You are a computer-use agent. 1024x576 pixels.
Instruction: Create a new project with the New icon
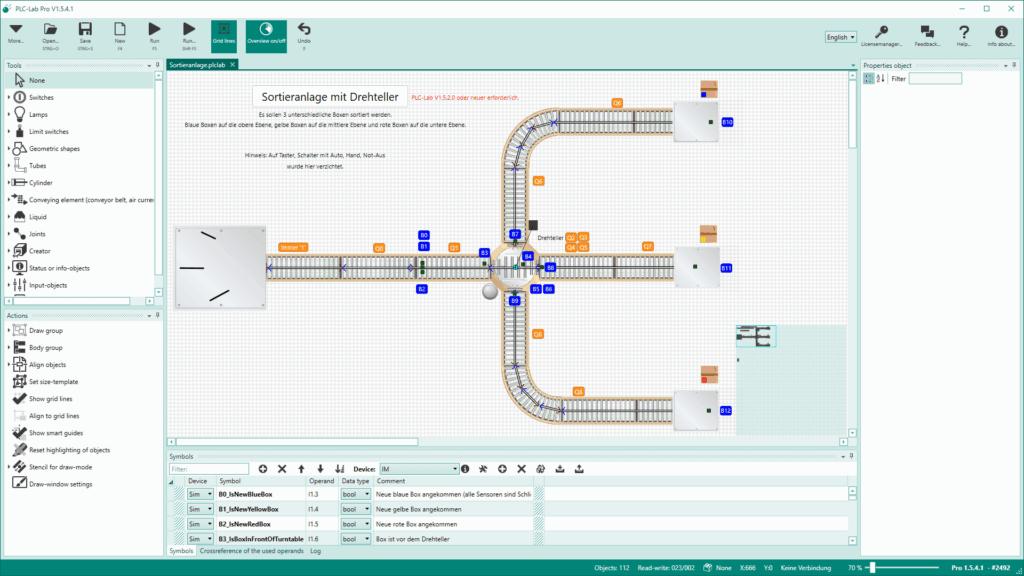pos(120,35)
